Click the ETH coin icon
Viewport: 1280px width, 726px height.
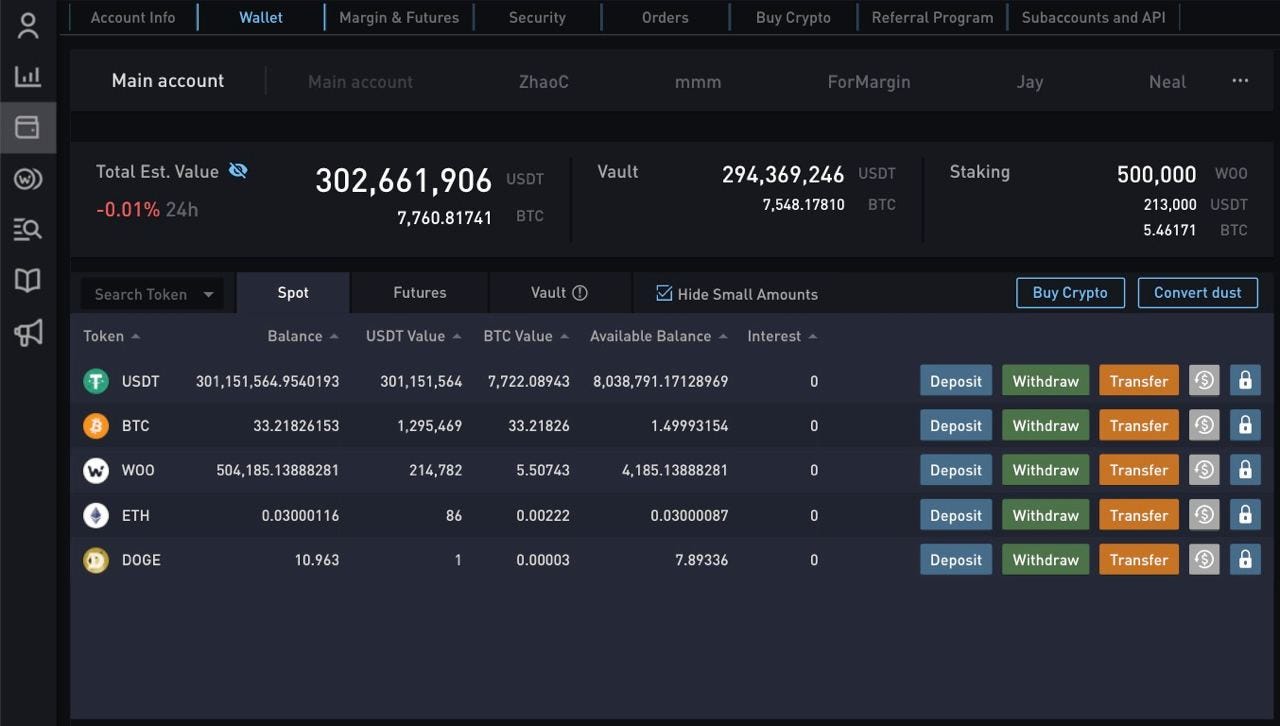pyautogui.click(x=96, y=515)
